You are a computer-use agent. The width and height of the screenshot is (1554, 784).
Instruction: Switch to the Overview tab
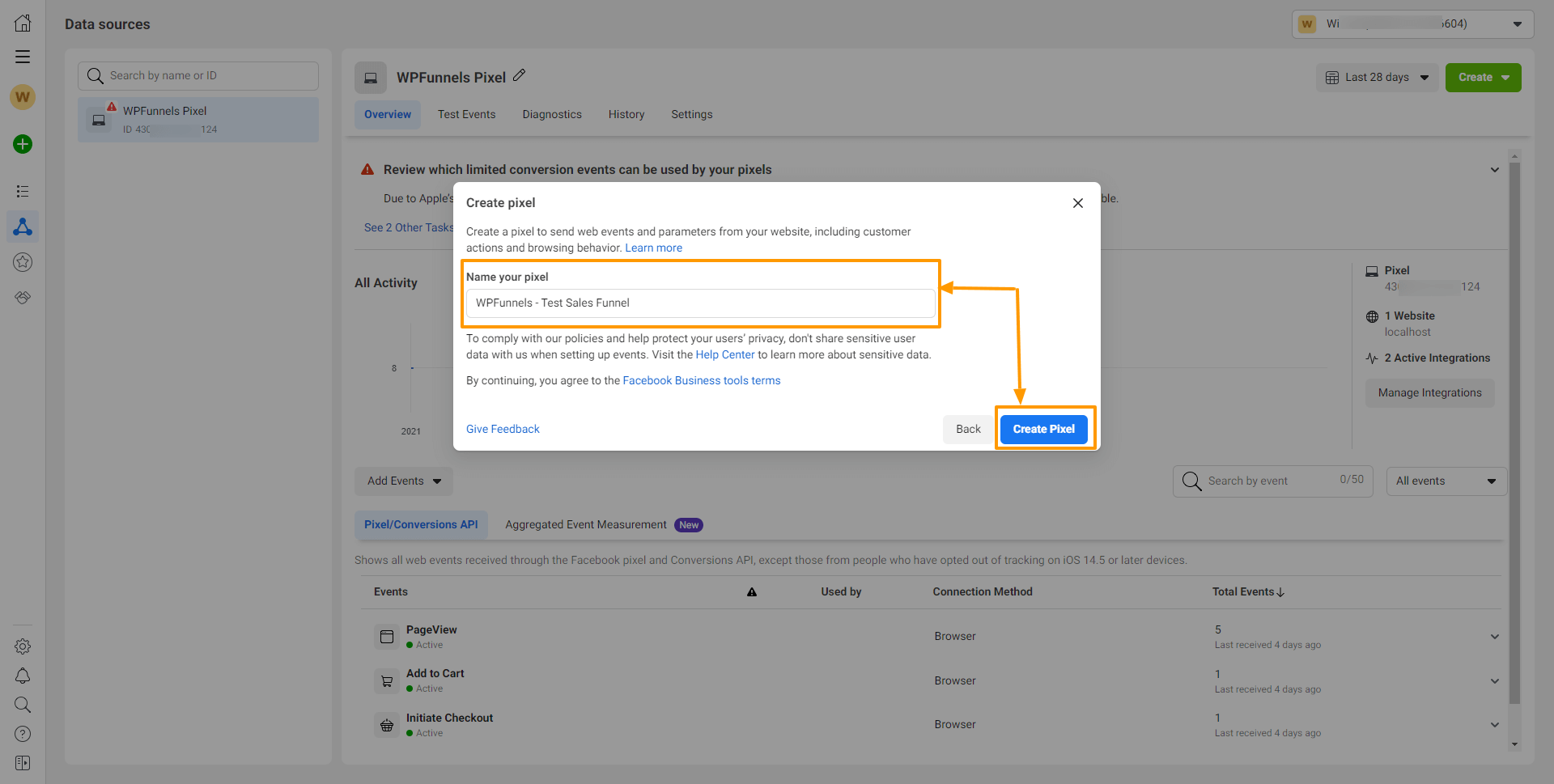tap(388, 115)
